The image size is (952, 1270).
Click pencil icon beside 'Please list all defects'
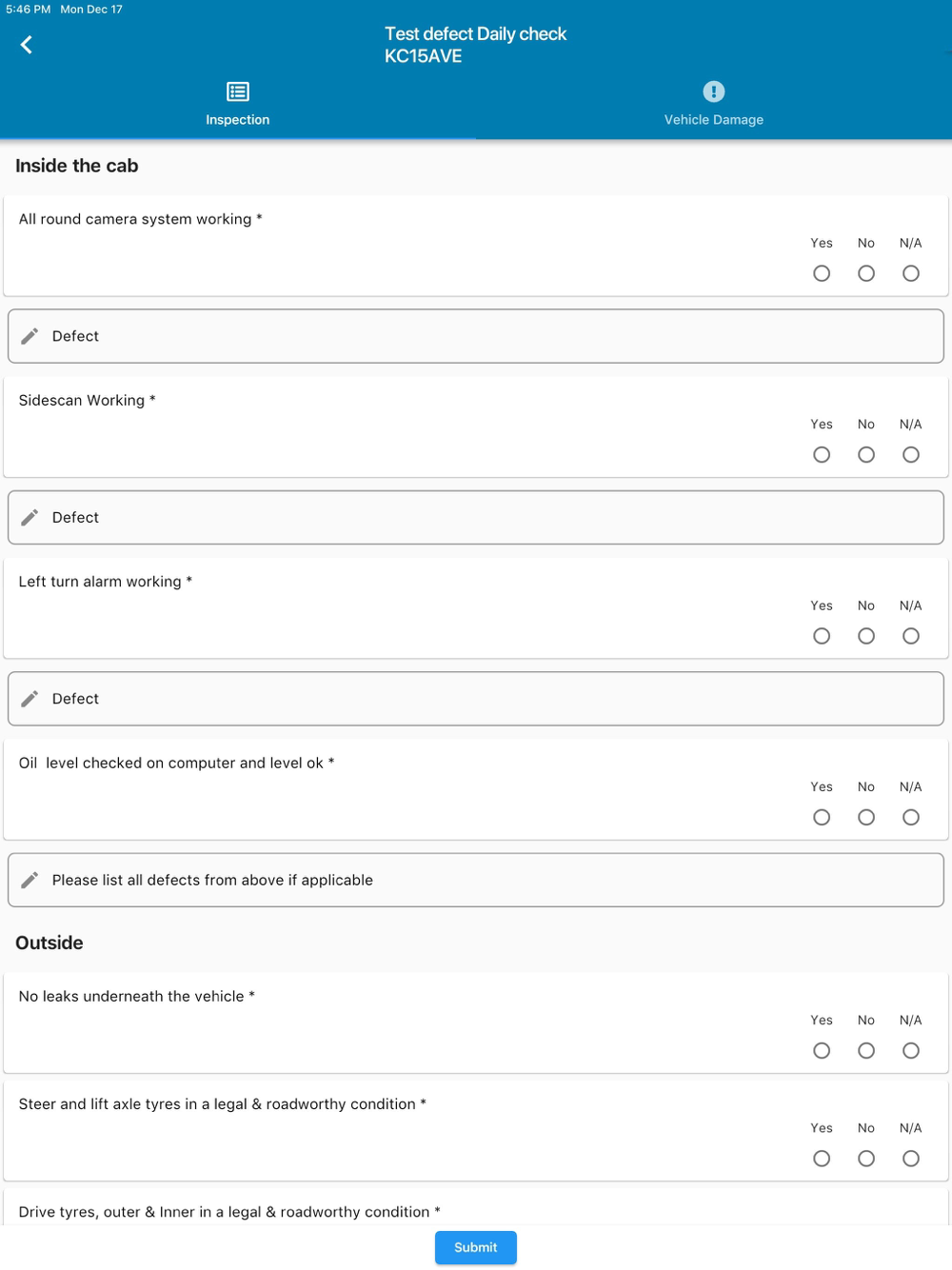[x=30, y=880]
